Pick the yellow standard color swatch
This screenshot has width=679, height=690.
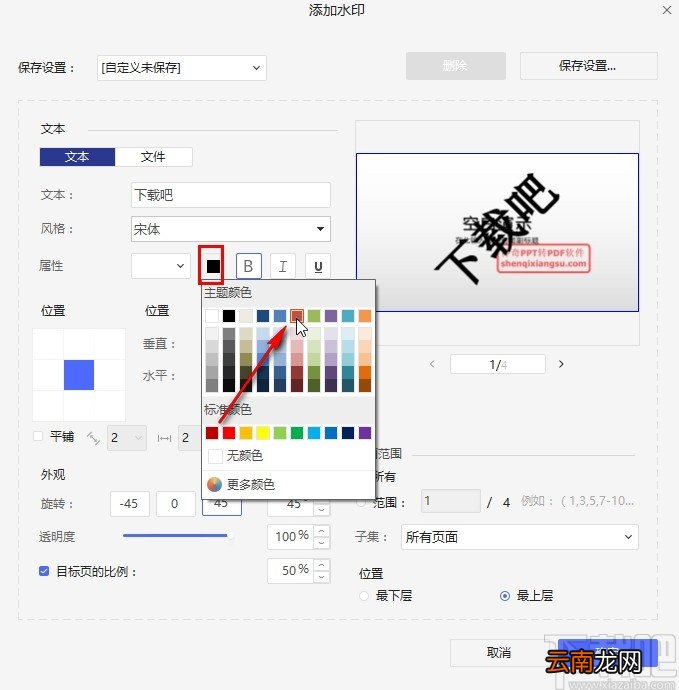263,433
